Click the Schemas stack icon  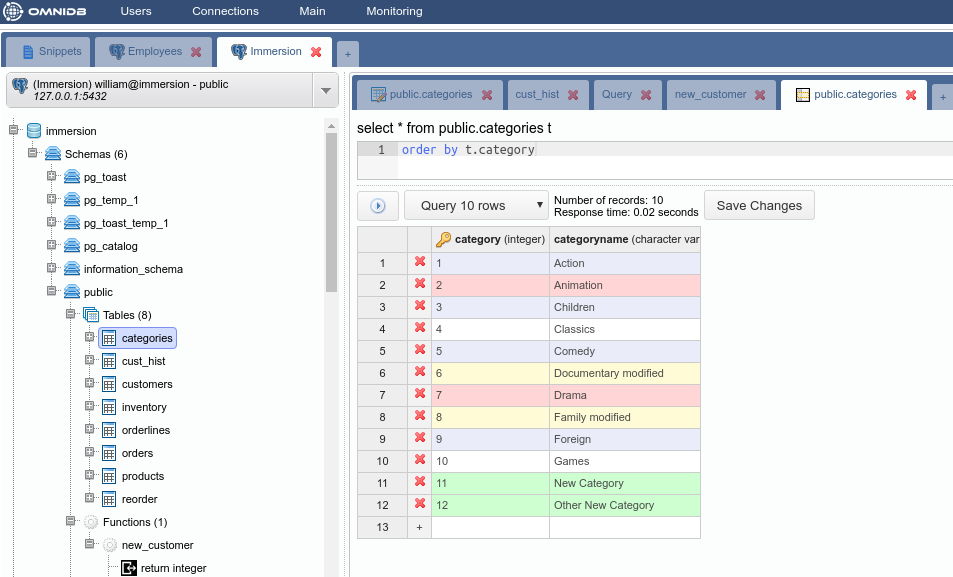tap(53, 154)
